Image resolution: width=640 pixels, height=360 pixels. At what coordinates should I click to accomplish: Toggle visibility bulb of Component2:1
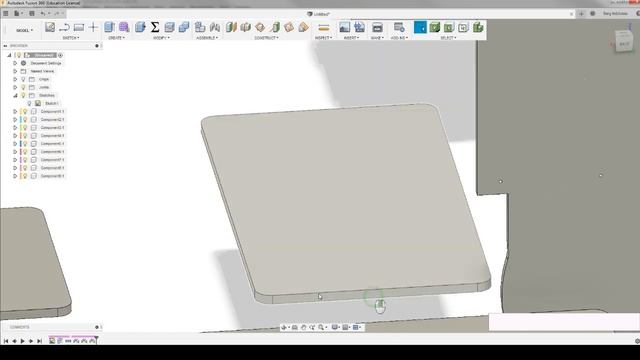click(x=25, y=120)
